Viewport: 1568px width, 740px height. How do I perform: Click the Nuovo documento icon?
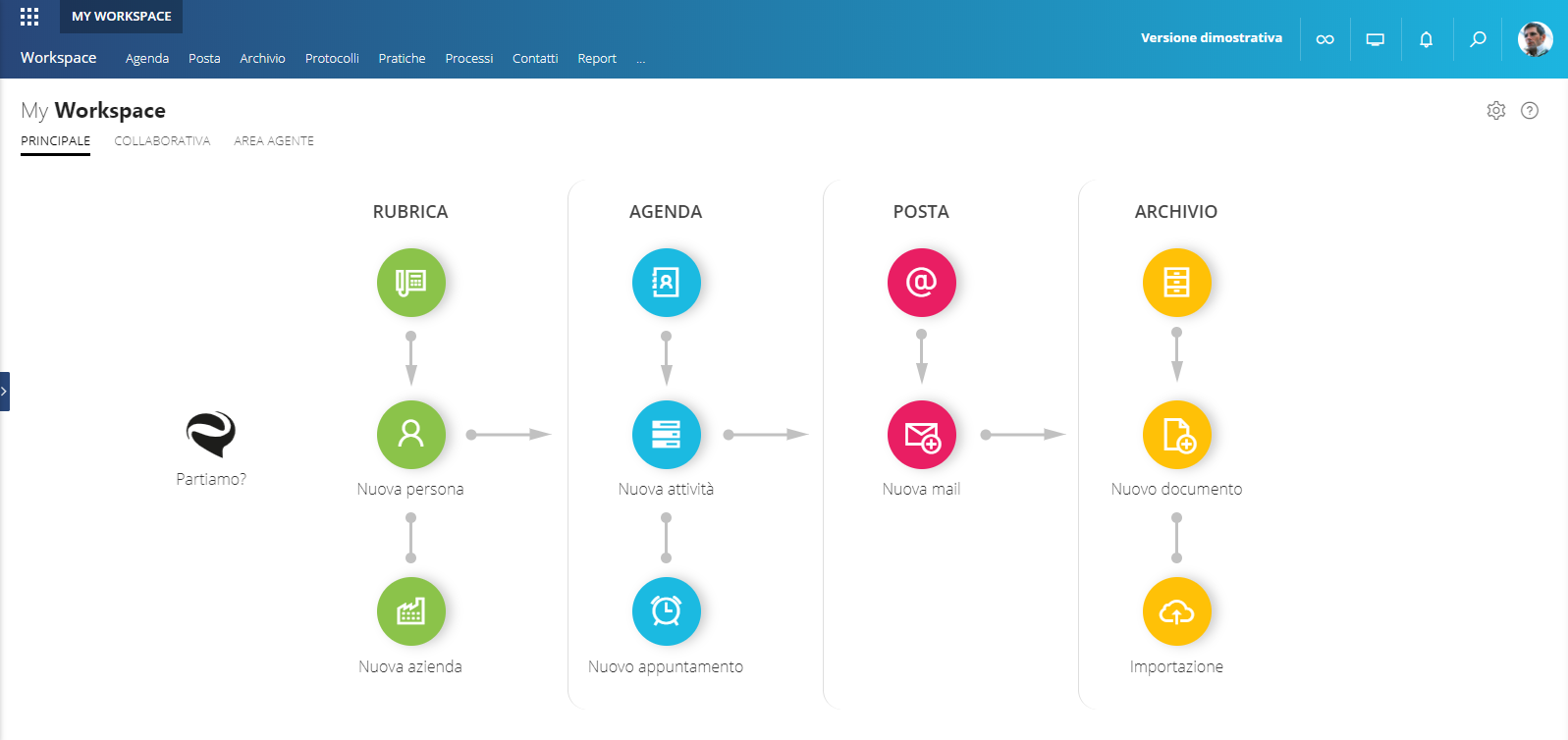click(1176, 435)
